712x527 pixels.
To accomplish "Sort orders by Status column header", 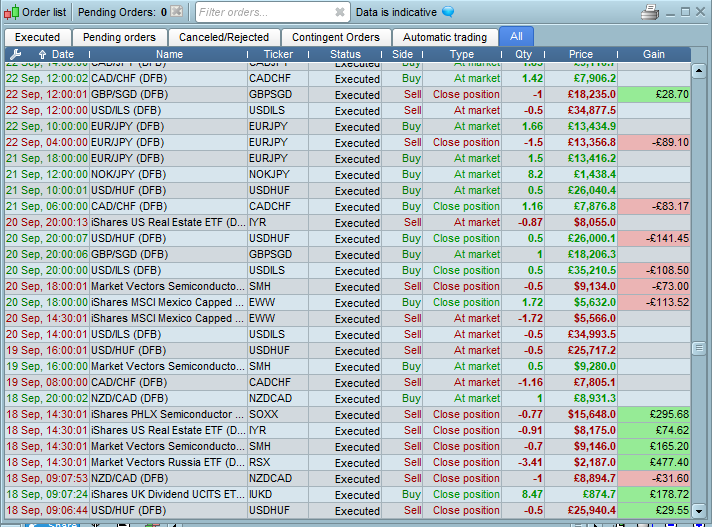I will click(345, 54).
